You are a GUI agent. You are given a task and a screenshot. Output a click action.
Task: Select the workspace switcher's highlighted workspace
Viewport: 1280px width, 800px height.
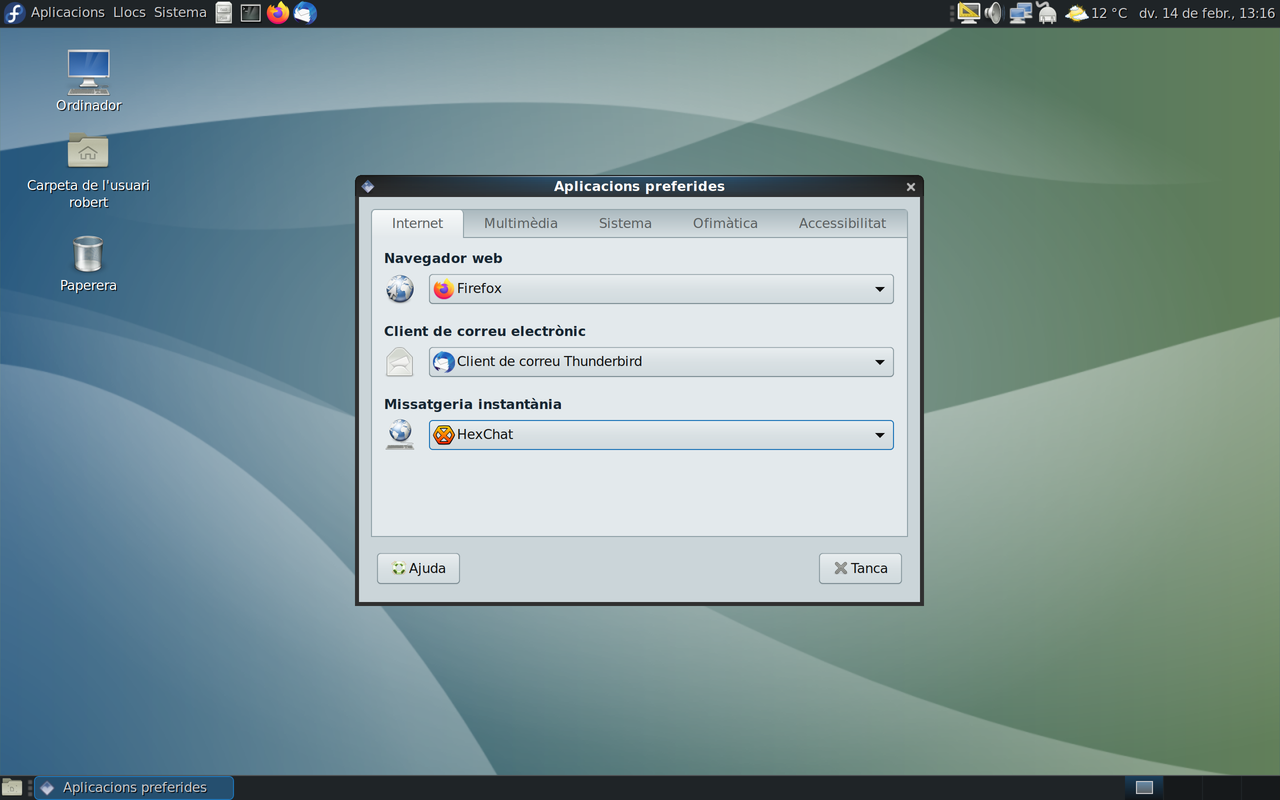[1144, 788]
